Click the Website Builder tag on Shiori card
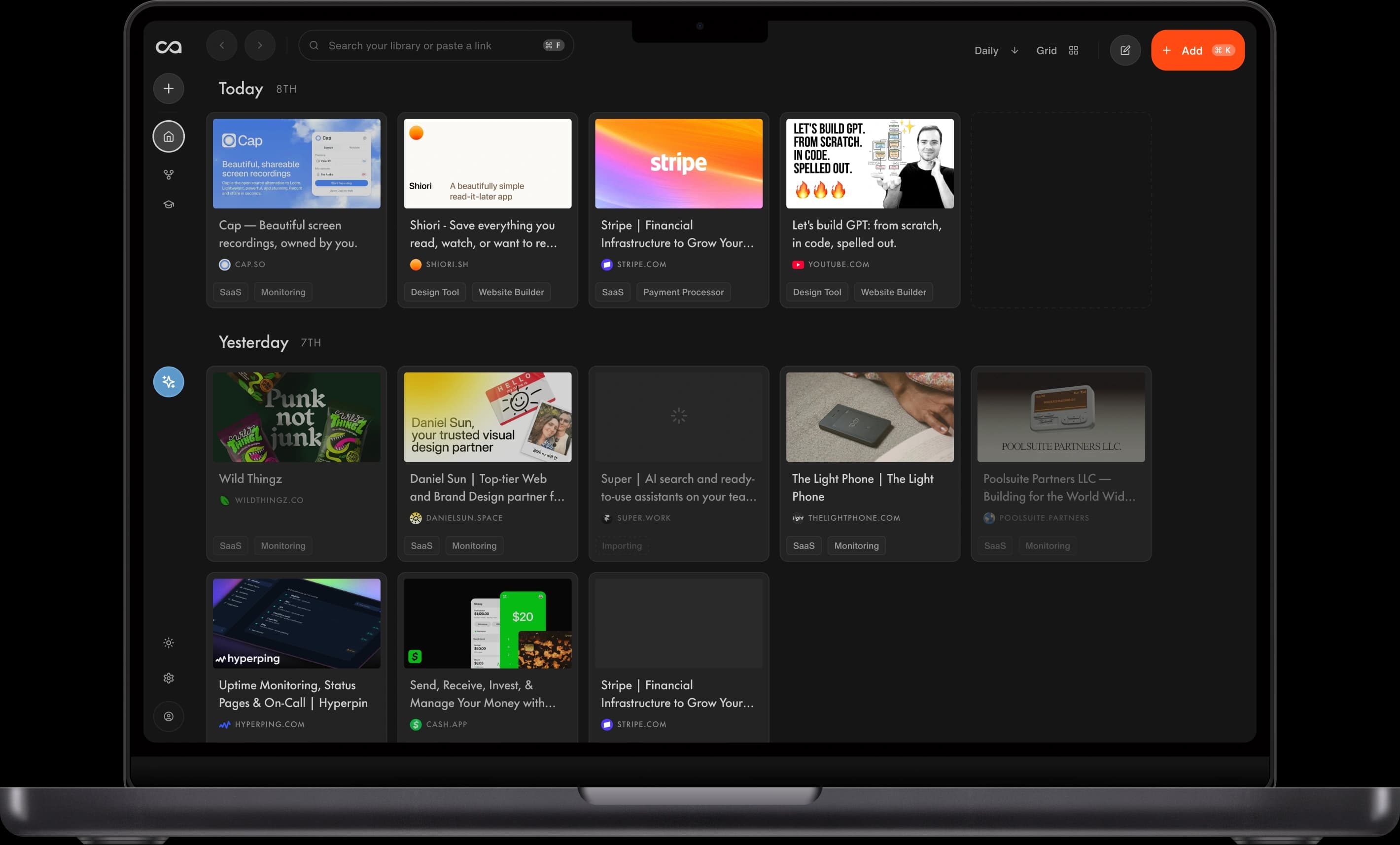1400x845 pixels. [x=511, y=292]
